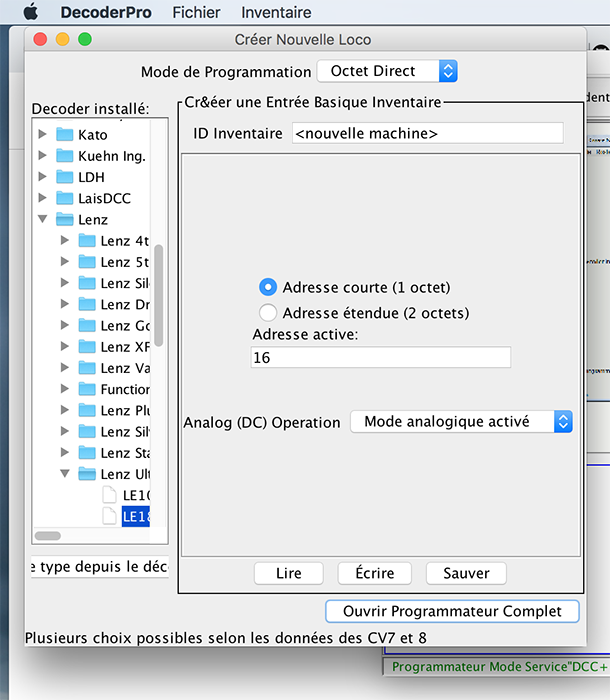Select the Lenz Ult folder icon

[x=87, y=474]
